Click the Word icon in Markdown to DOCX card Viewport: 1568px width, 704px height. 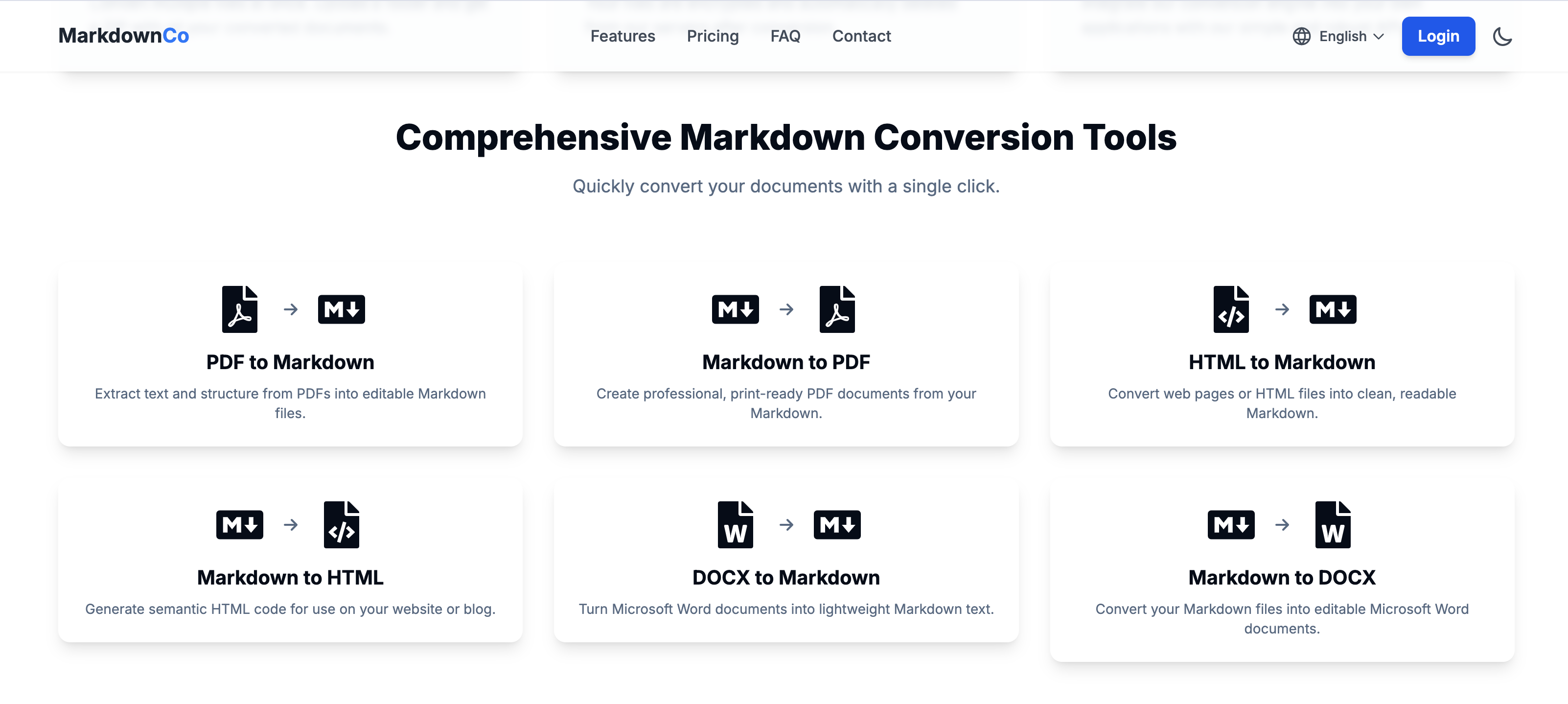[x=1333, y=524]
